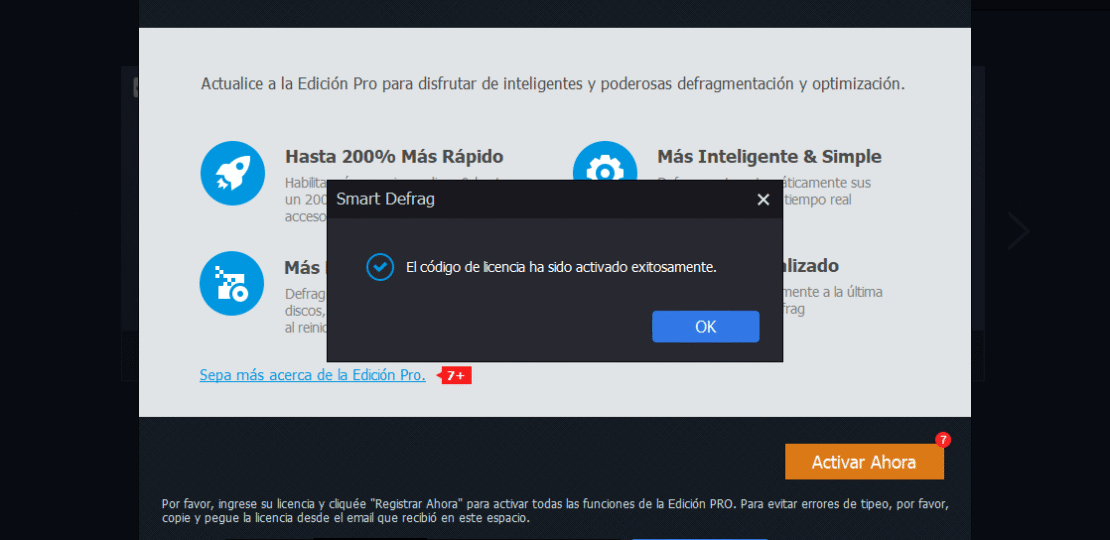Click the 'Hasta 200% Más Rápido' heading
Viewport: 1110px width, 540px height.
(394, 156)
